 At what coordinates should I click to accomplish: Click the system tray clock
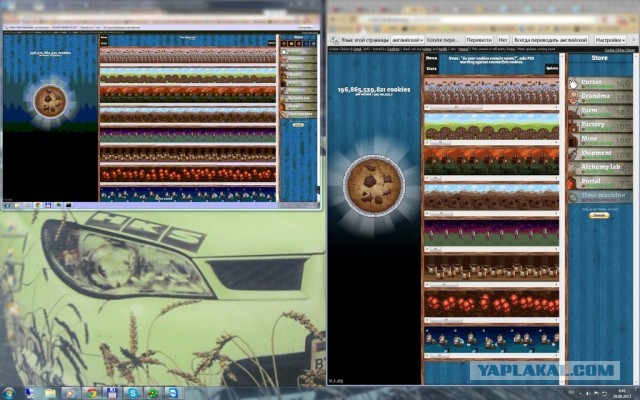(x=622, y=393)
